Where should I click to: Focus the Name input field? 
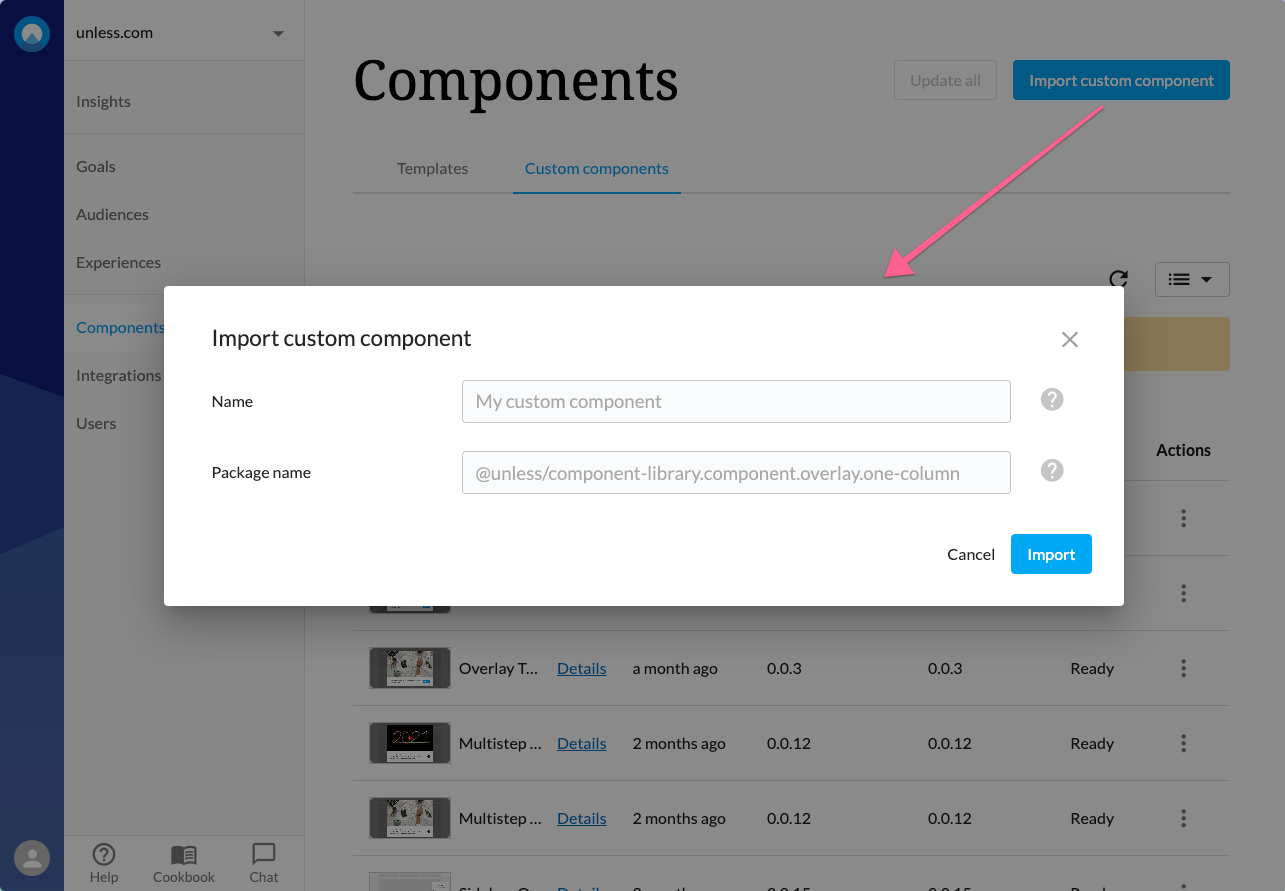point(736,401)
